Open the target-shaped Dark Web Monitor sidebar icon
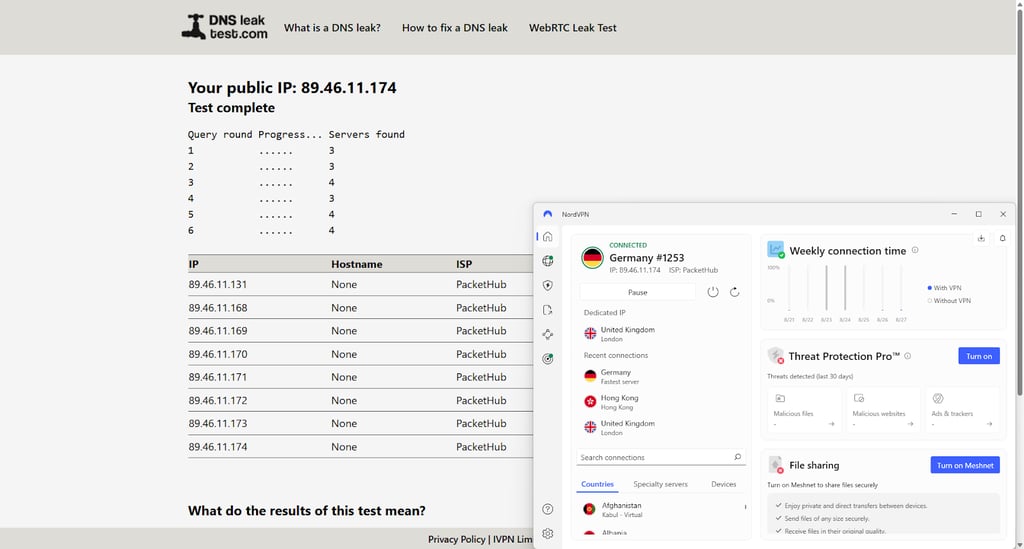Screen dimensions: 1024x549 click(547, 358)
